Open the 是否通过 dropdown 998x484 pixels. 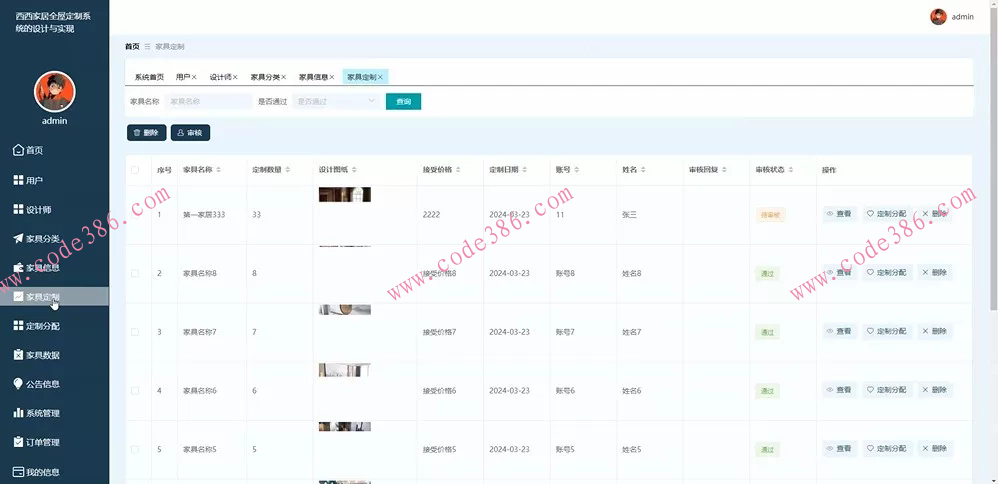coord(336,101)
